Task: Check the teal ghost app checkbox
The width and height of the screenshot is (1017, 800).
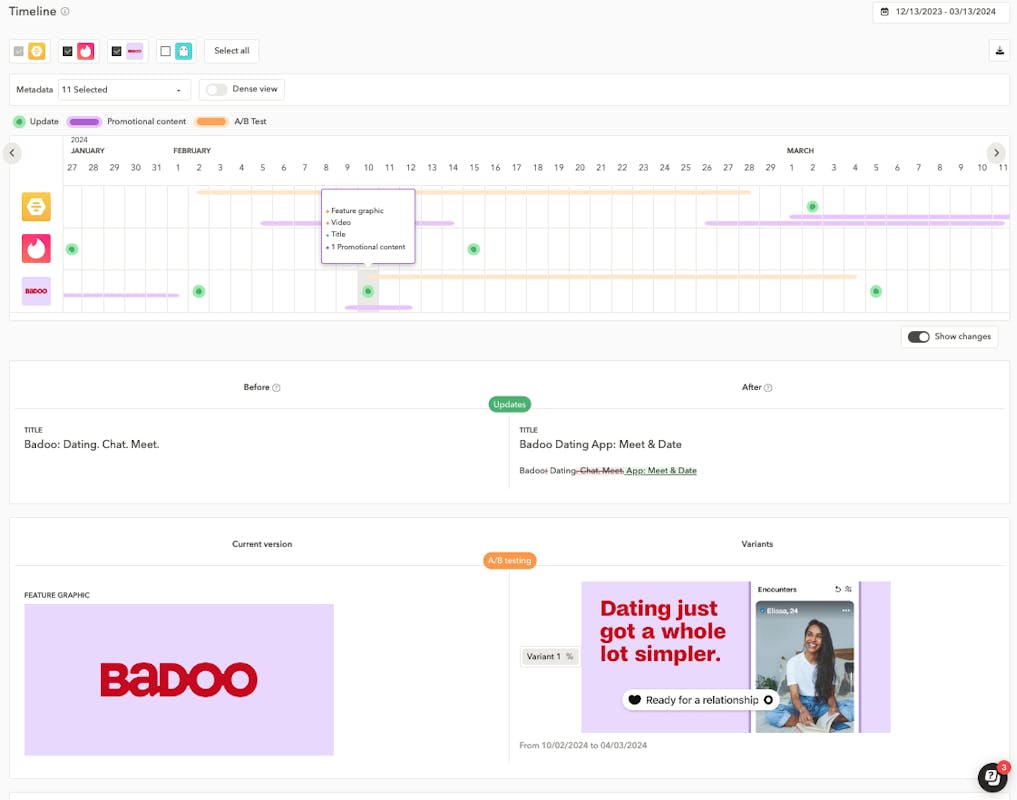Action: [x=165, y=51]
